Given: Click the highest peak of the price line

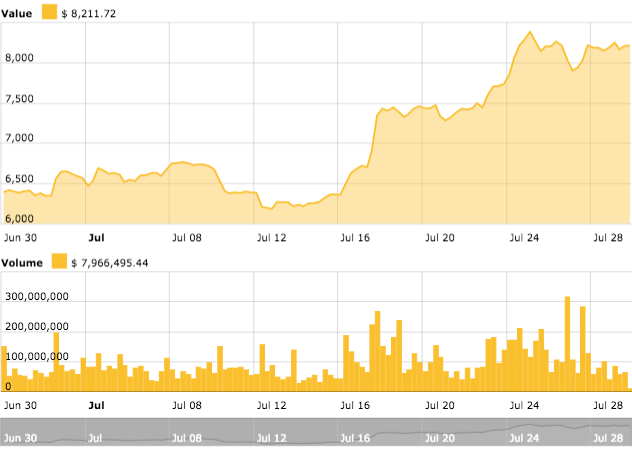Looking at the screenshot, I should (529, 32).
